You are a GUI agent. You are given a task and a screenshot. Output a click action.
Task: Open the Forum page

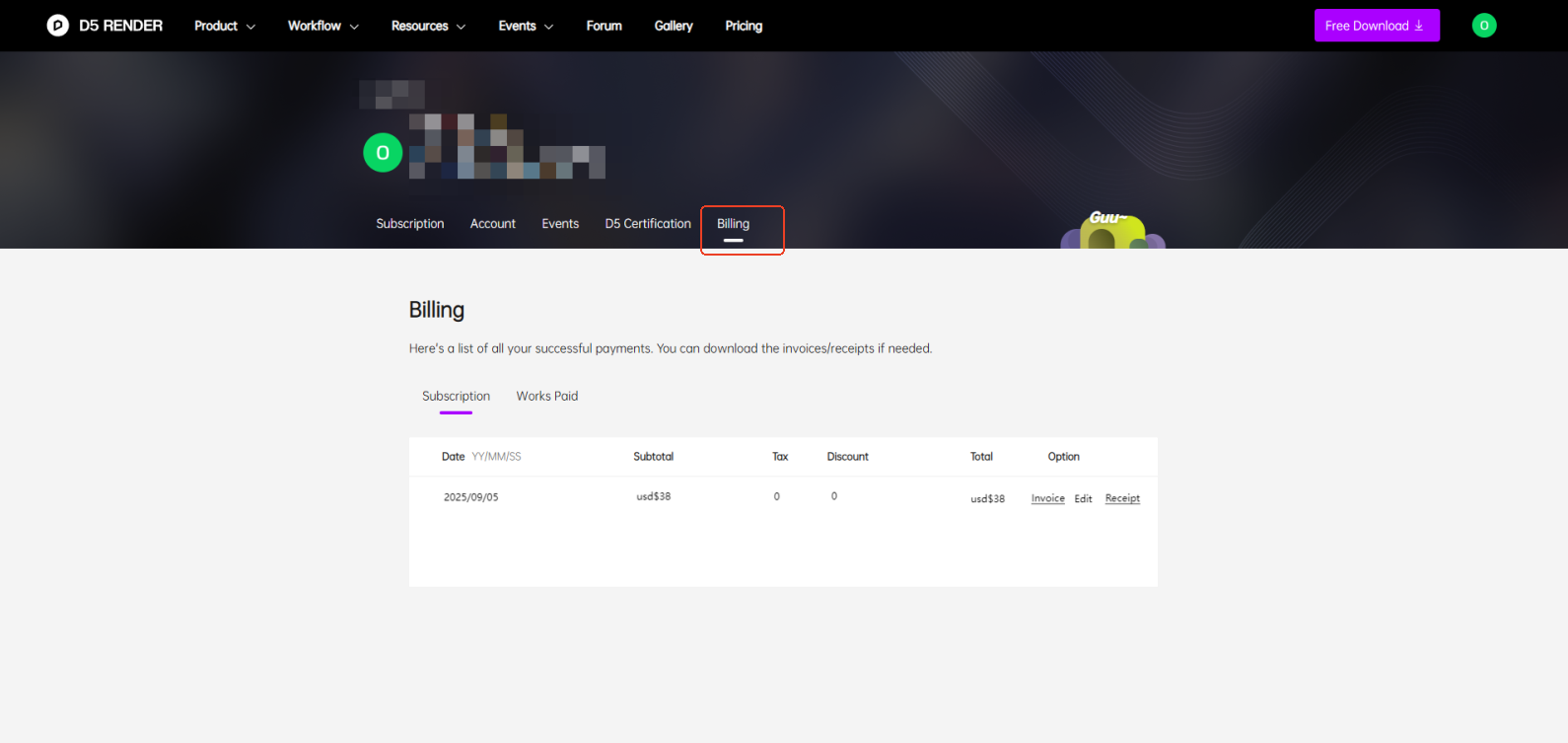[604, 26]
